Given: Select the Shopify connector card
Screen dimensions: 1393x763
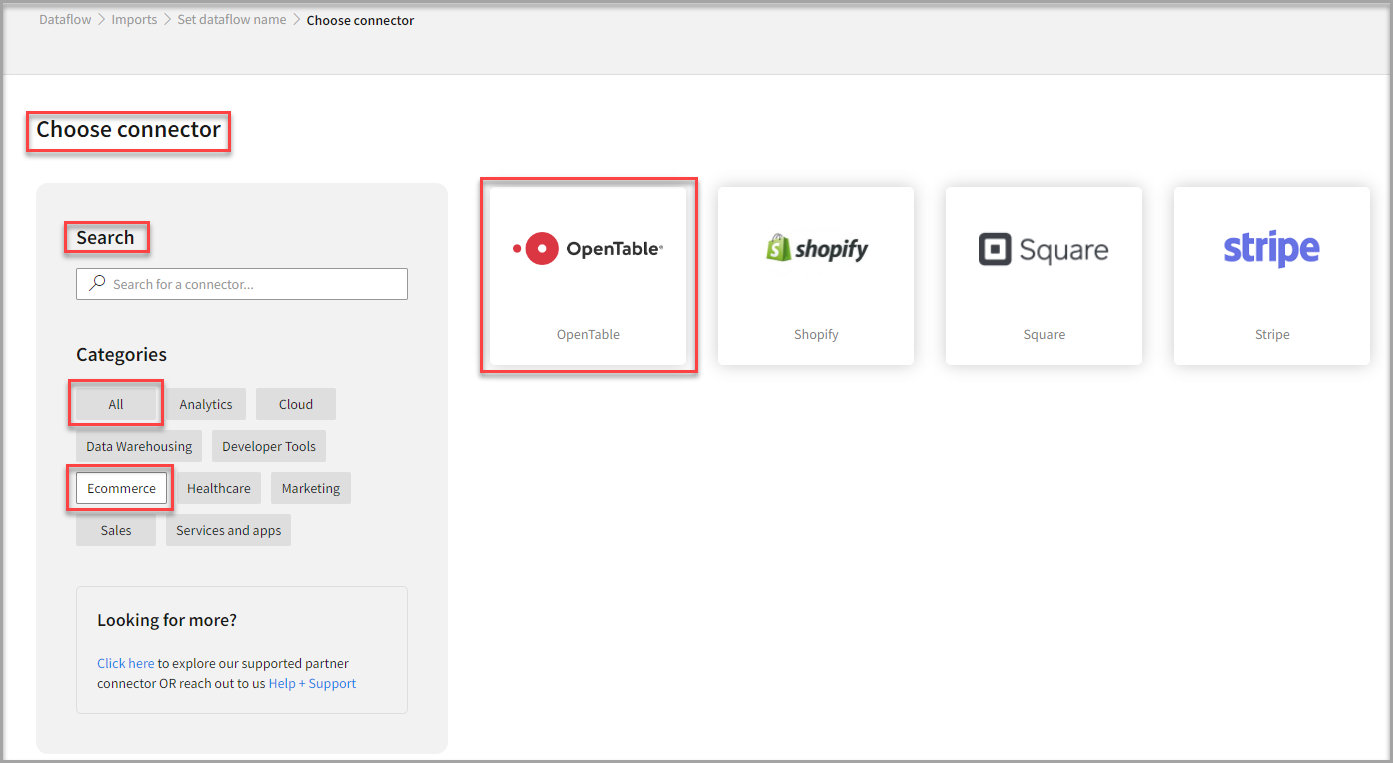Looking at the screenshot, I should click(816, 276).
